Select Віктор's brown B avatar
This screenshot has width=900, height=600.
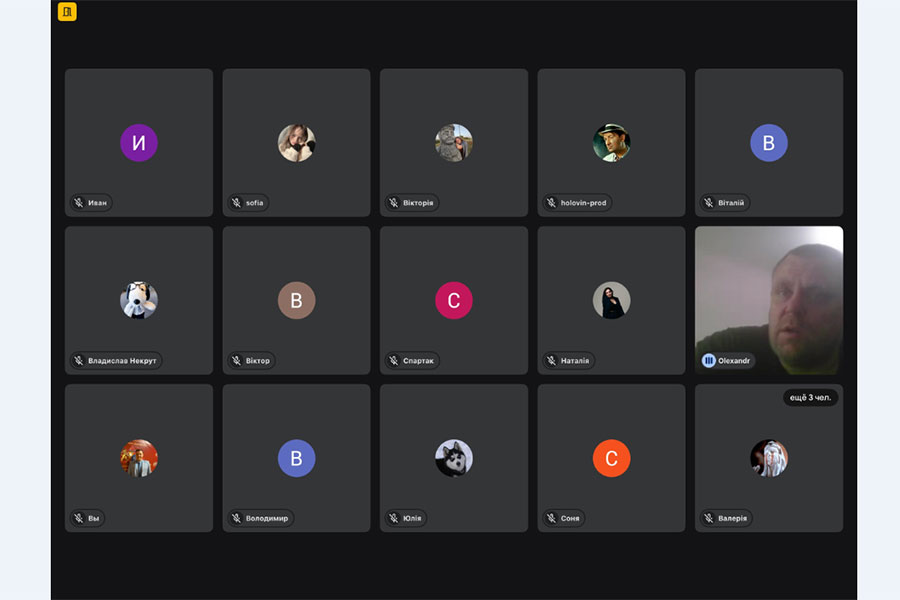(296, 300)
